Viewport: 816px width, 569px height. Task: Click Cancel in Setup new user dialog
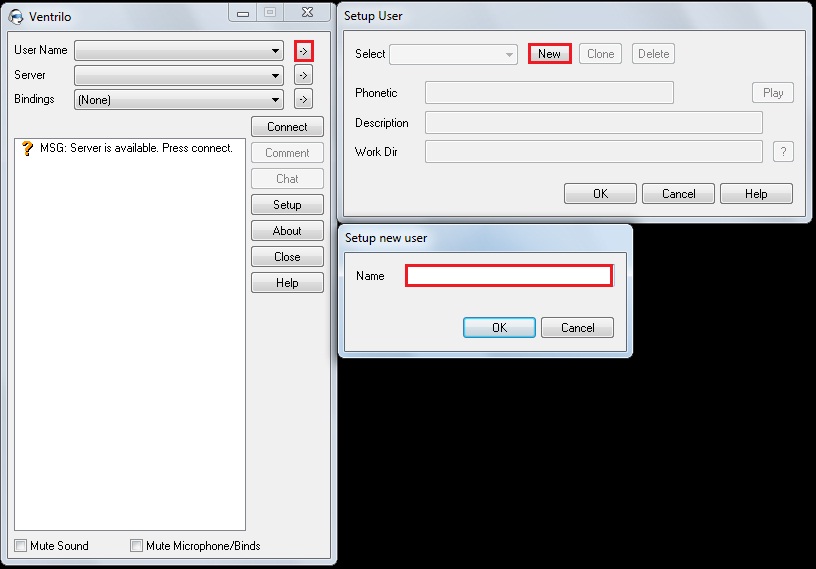click(x=578, y=327)
